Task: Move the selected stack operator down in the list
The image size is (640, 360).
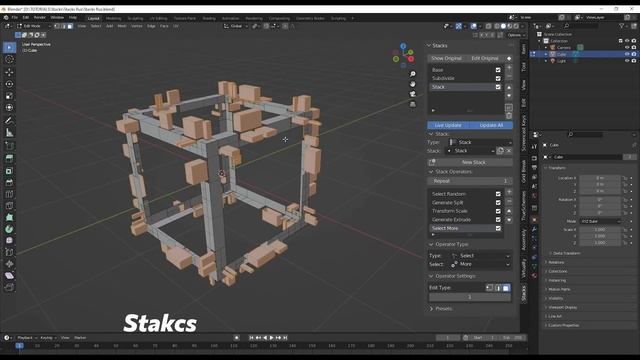Action: (x=509, y=220)
